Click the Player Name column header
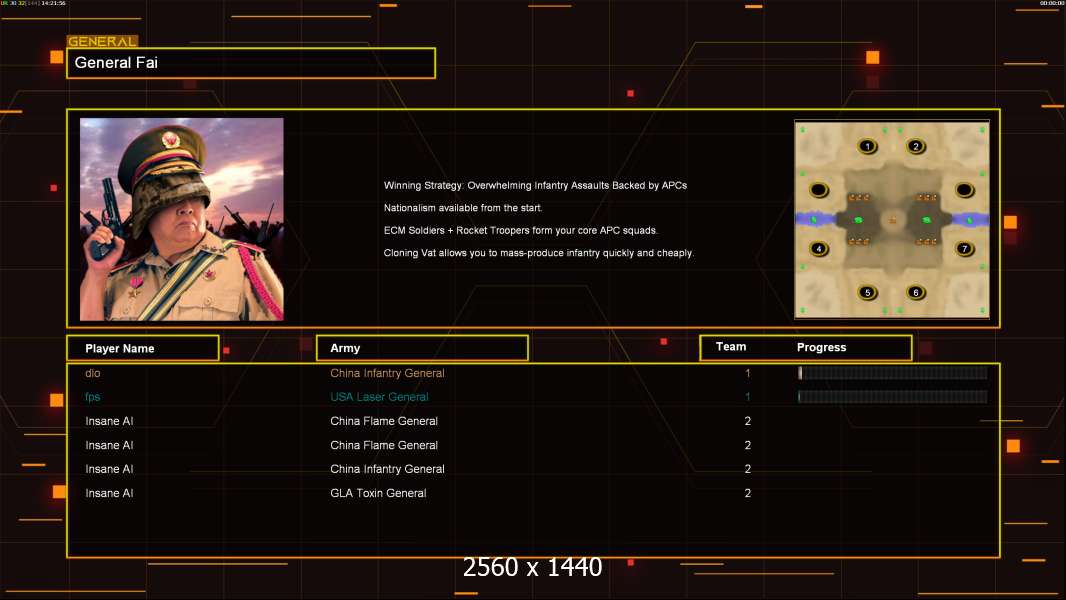The width and height of the screenshot is (1066, 600). [143, 348]
